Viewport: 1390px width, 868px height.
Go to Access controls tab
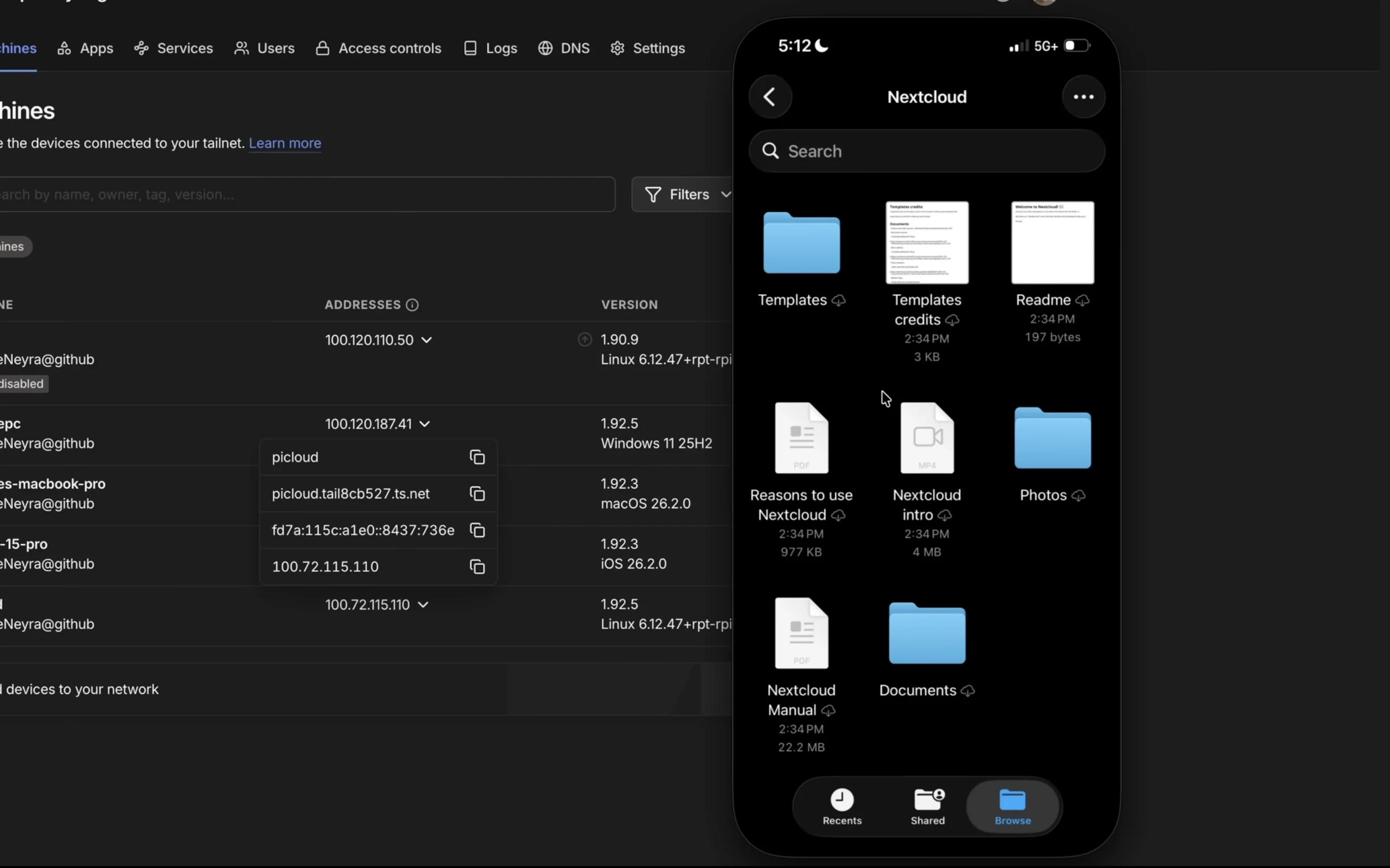click(378, 48)
